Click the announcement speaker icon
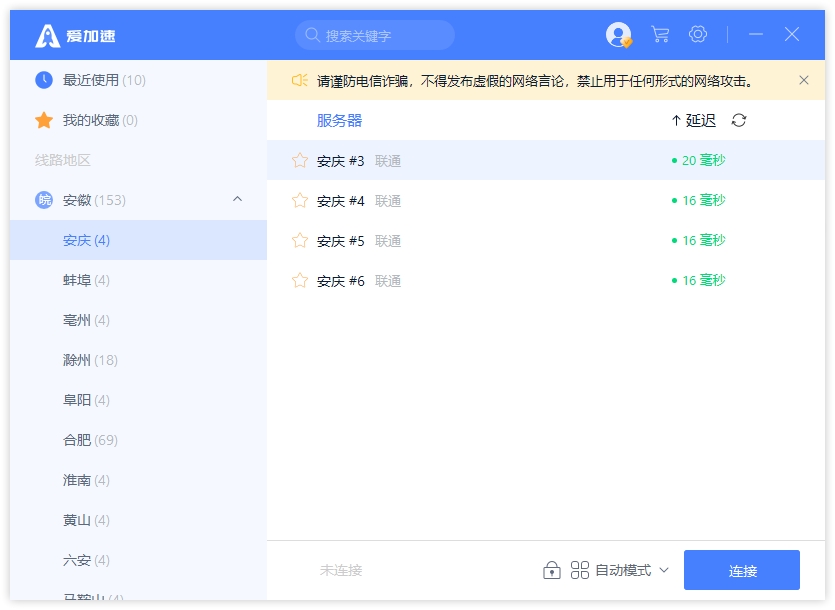This screenshot has width=835, height=610. [299, 80]
